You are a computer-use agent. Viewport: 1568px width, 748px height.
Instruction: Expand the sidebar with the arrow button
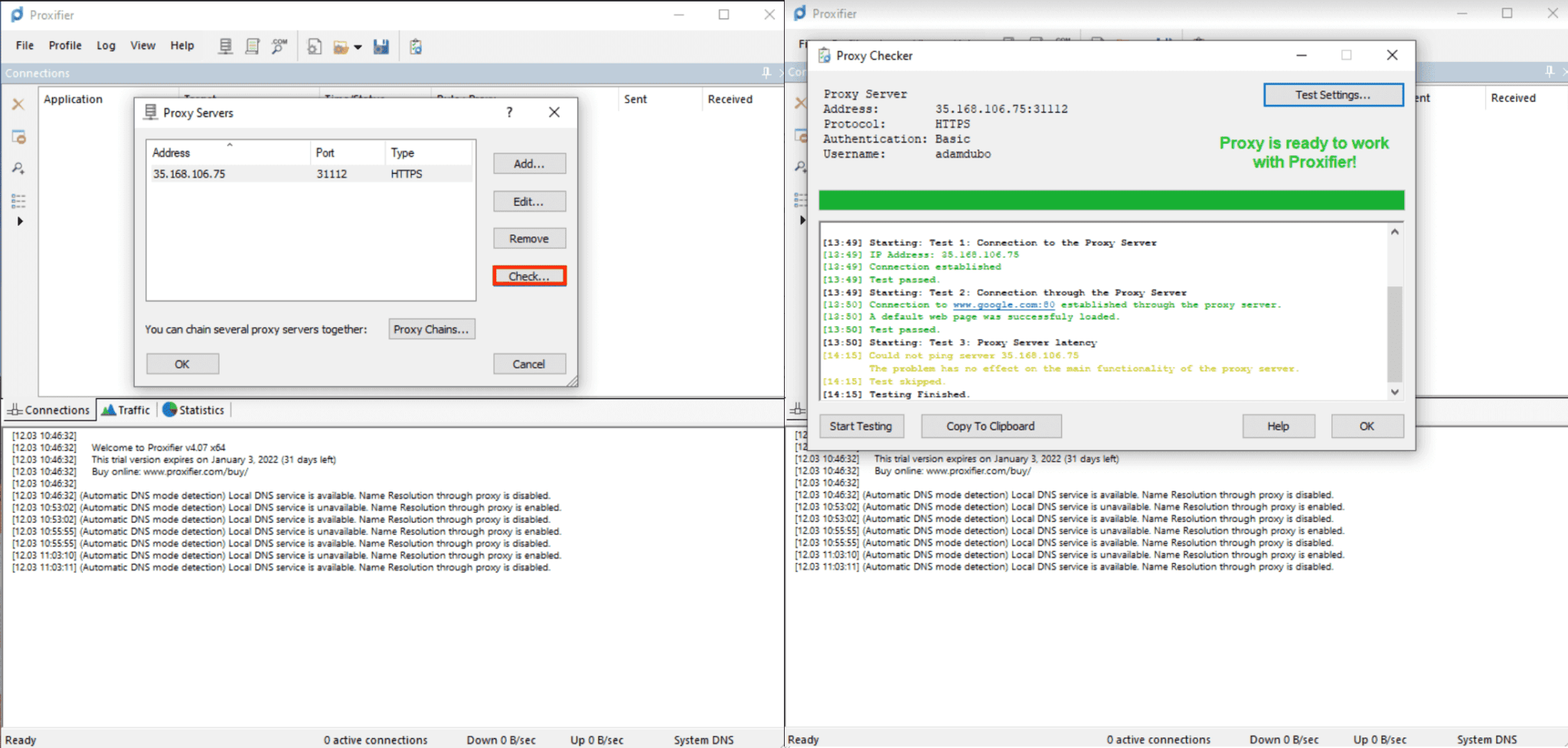(x=20, y=220)
